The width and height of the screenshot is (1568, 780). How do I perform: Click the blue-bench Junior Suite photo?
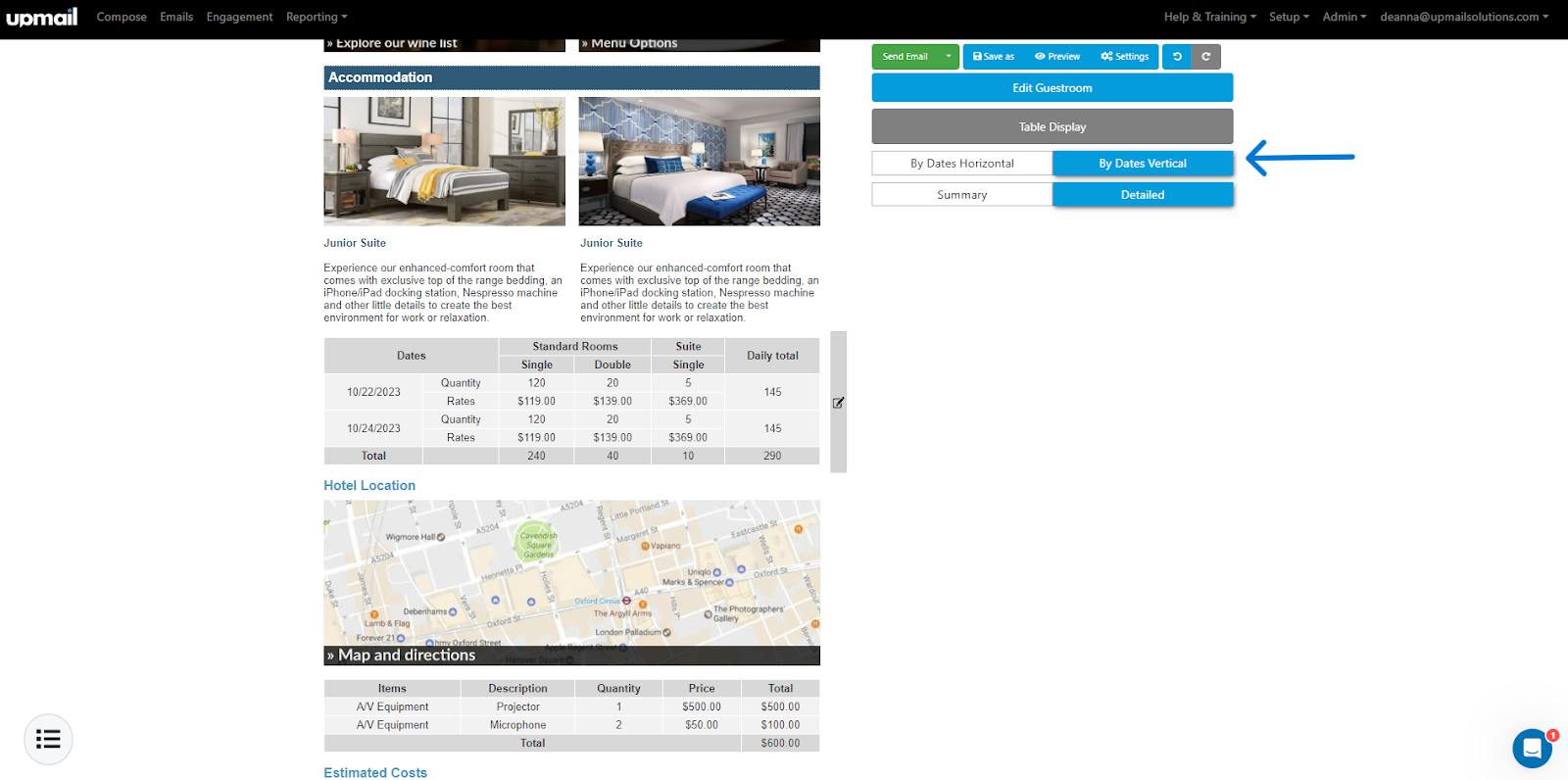(700, 162)
